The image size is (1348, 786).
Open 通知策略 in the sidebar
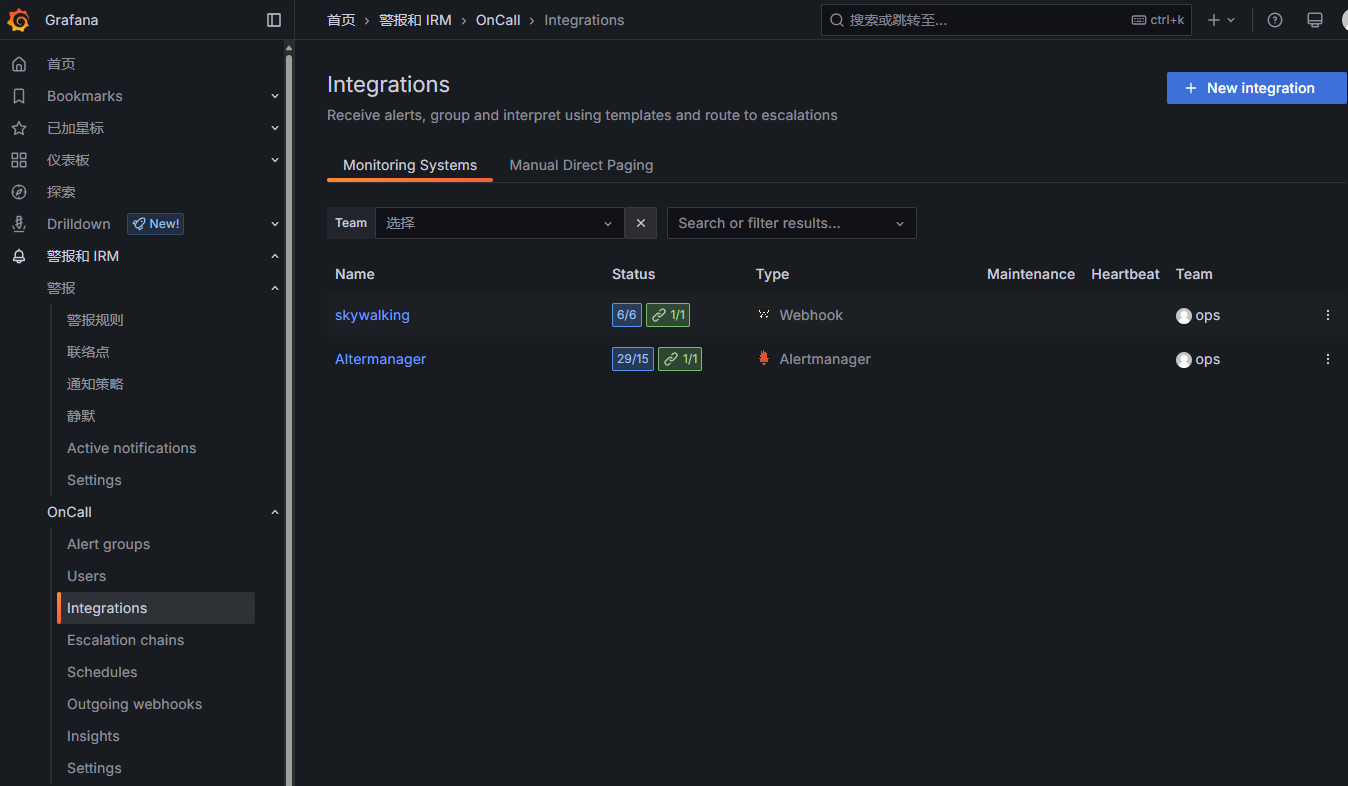pyautogui.click(x=95, y=384)
